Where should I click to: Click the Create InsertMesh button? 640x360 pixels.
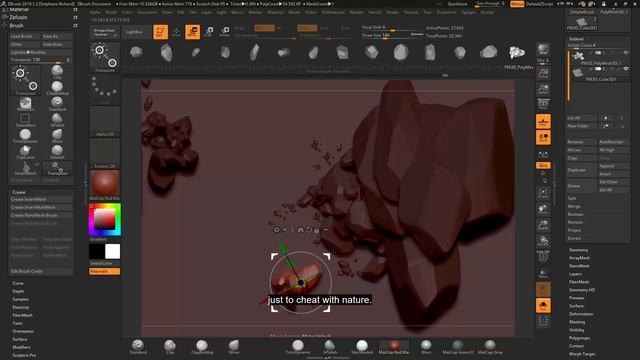41,199
